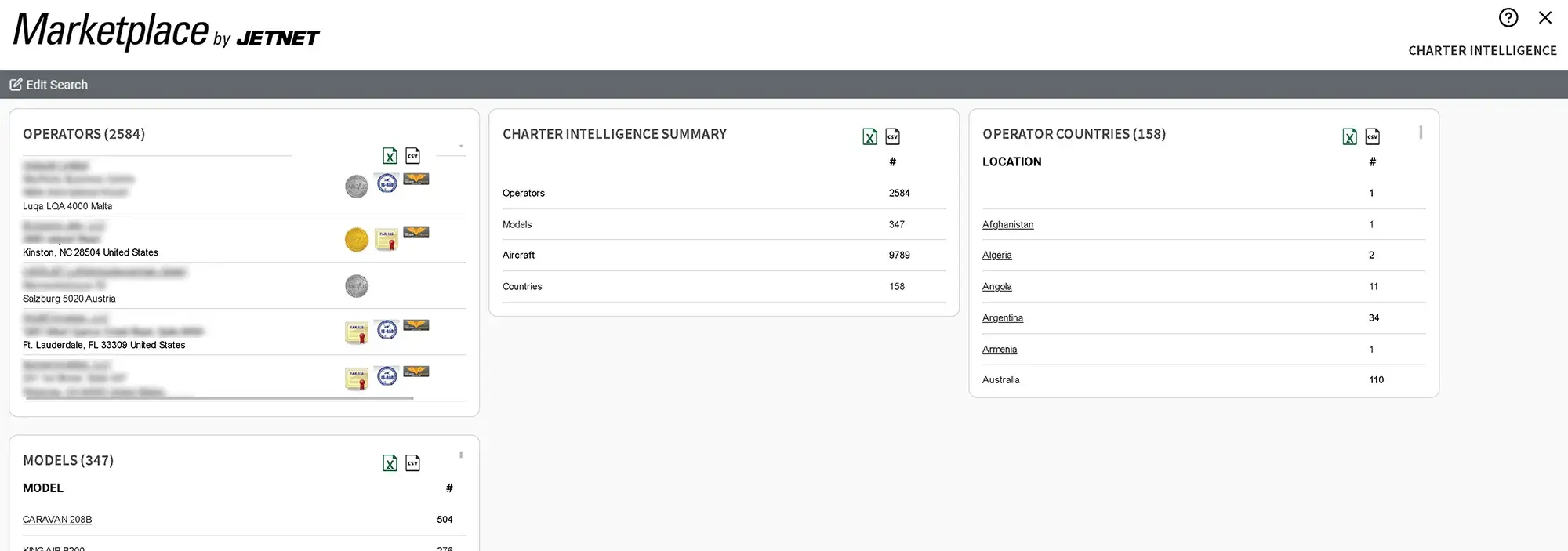This screenshot has width=1568, height=551.
Task: Select the Luqa Malta operator entry
Action: point(67,206)
